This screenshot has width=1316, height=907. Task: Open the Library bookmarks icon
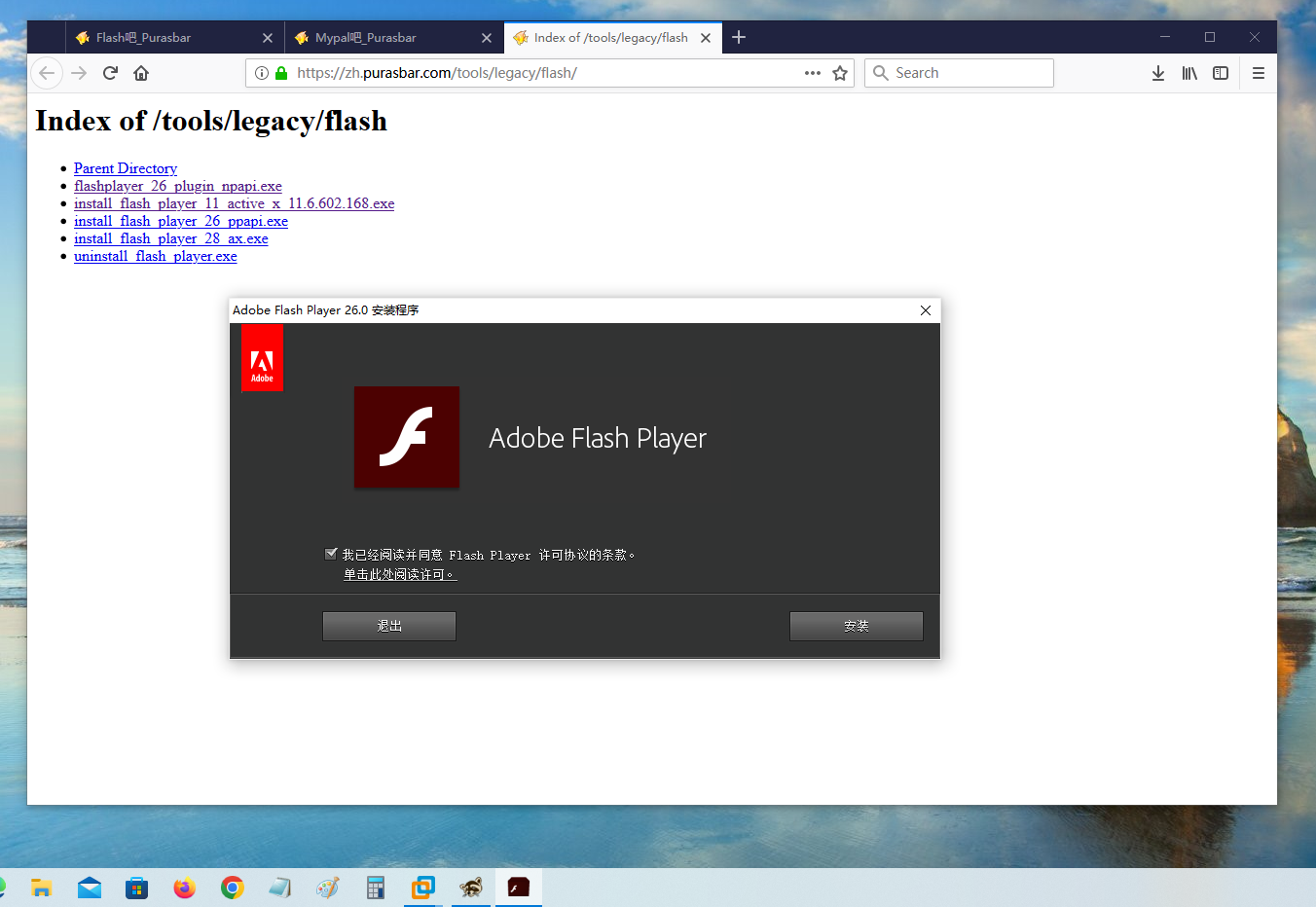pyautogui.click(x=1189, y=73)
